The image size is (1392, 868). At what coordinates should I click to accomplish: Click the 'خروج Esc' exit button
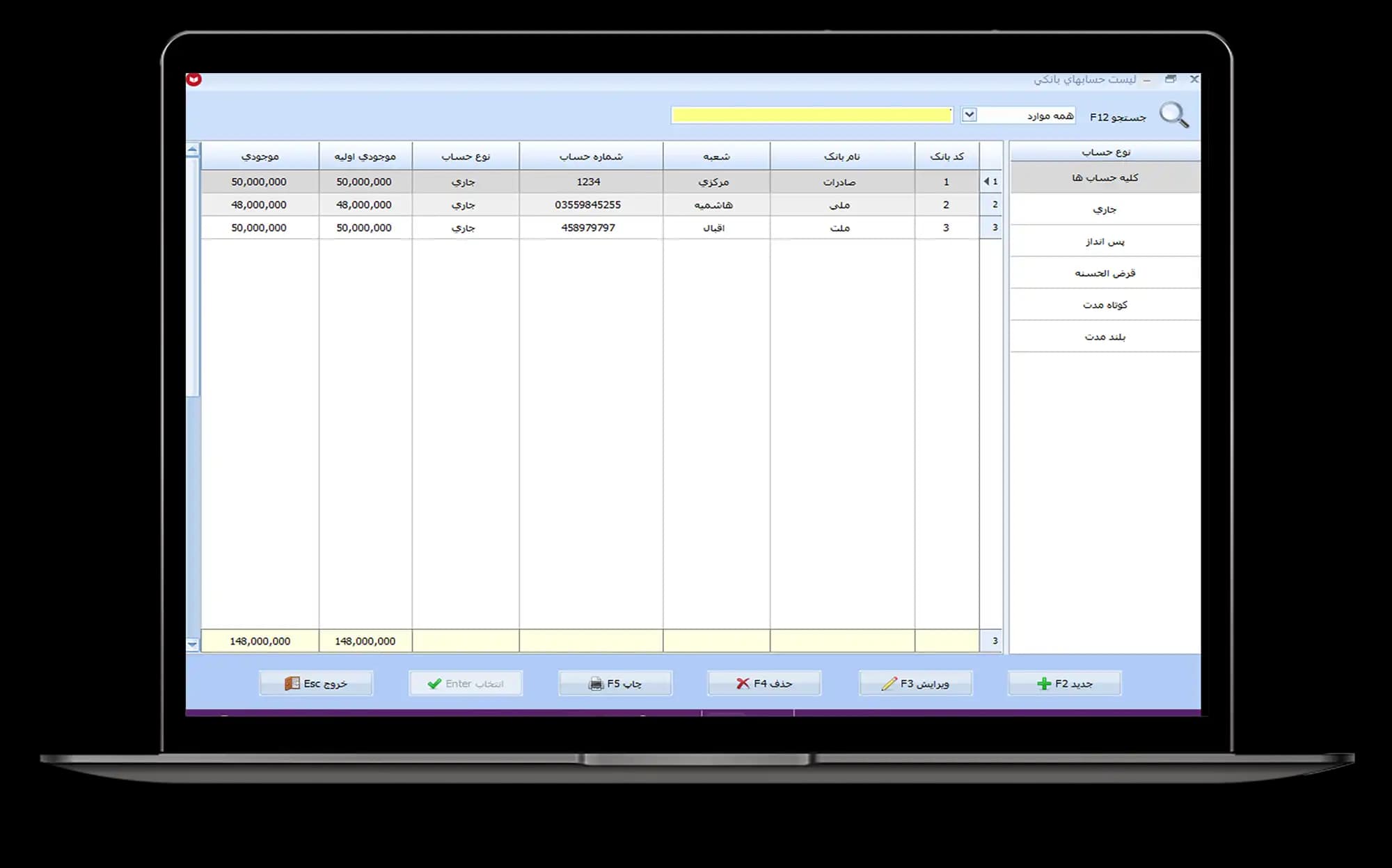click(316, 684)
